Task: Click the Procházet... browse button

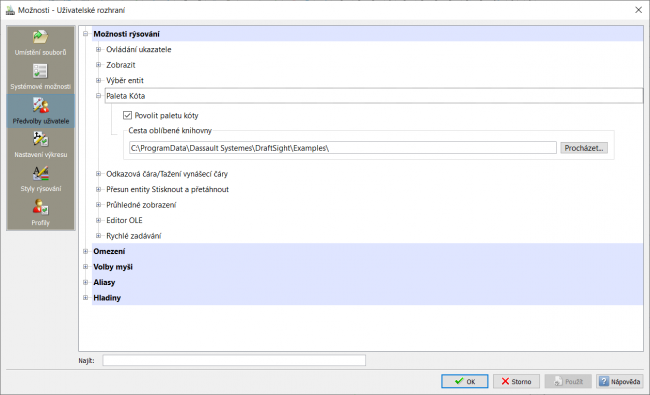Action: tap(584, 148)
